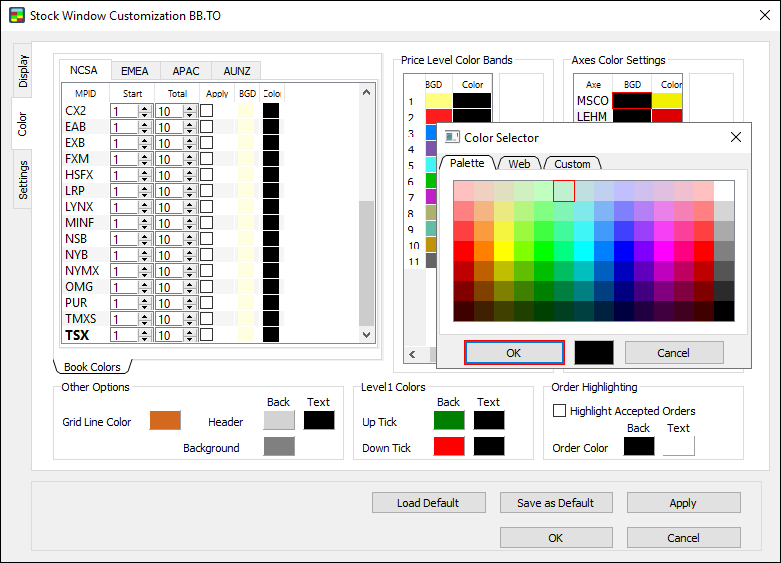
Task: Switch to the EMEA tab
Action: (x=135, y=71)
